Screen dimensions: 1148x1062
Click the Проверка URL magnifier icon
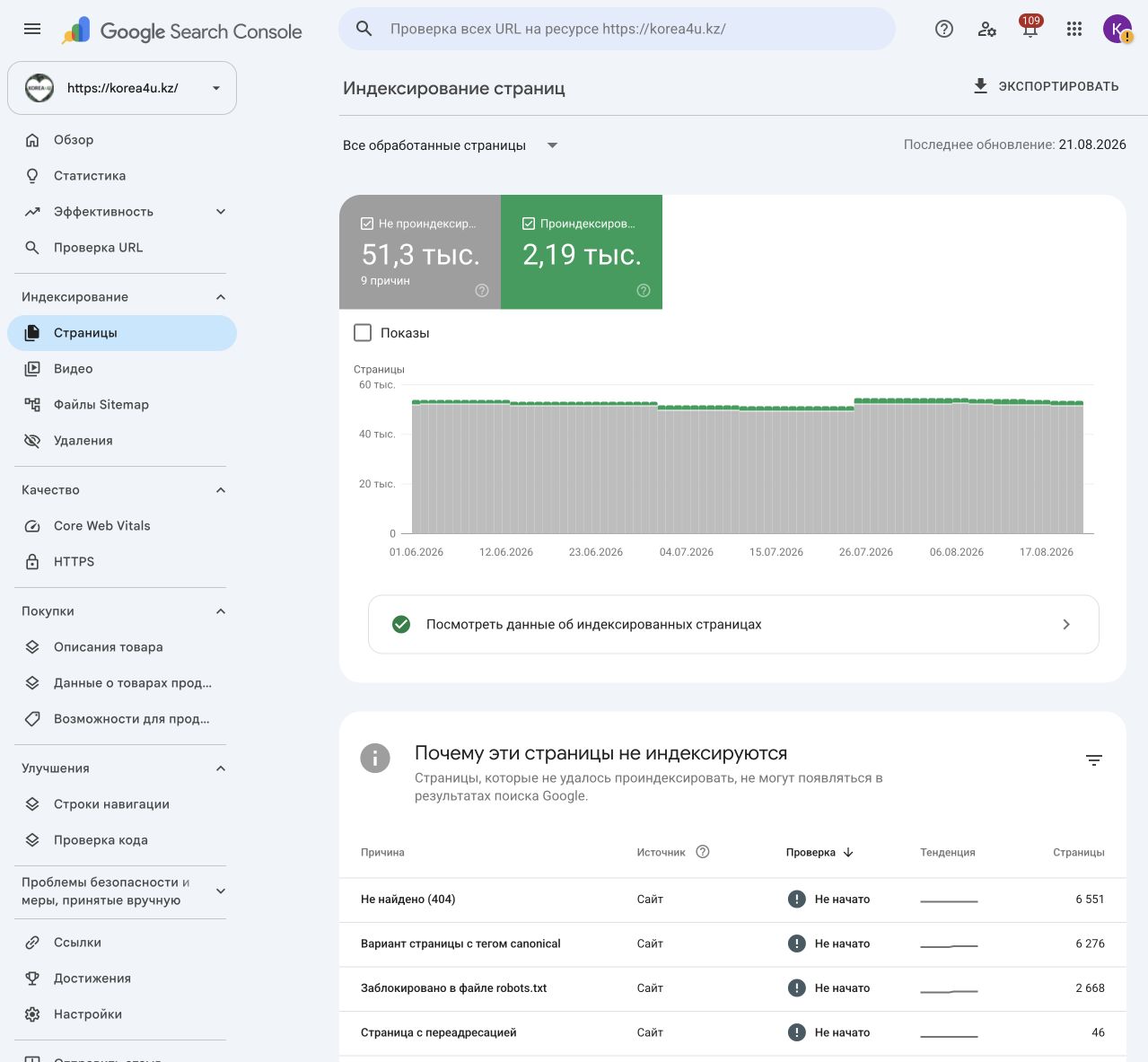coord(32,248)
